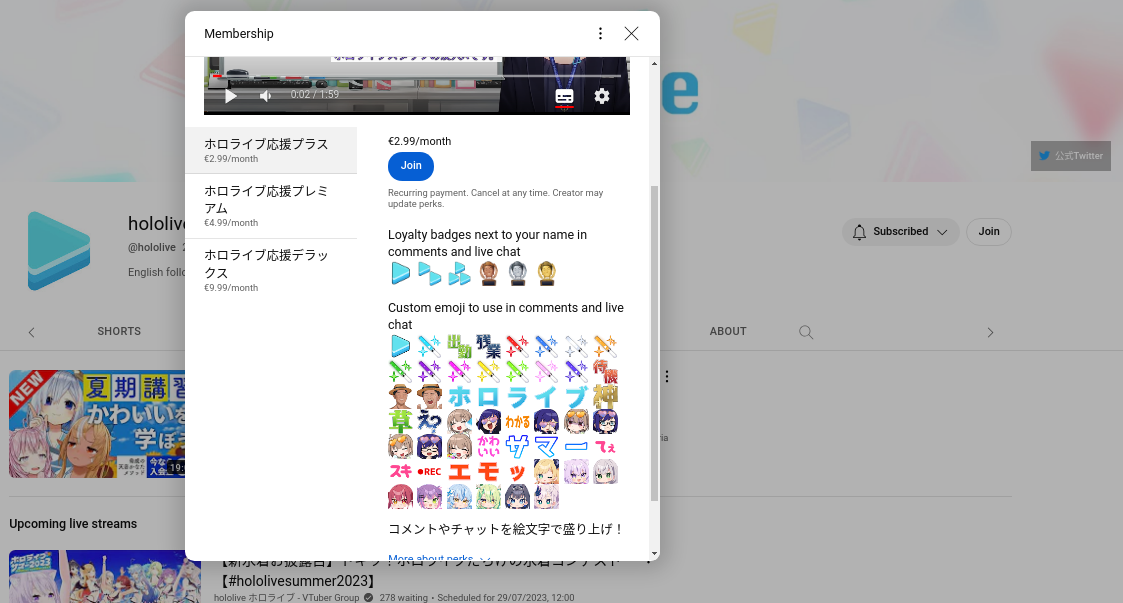This screenshot has width=1123, height=603.
Task: Open the Subscribed notification dropdown
Action: click(x=900, y=232)
